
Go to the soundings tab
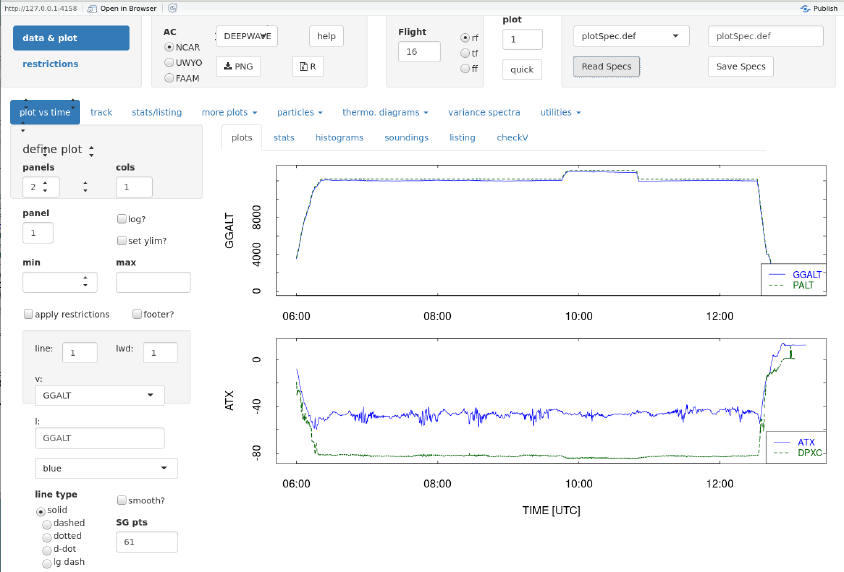tap(406, 137)
